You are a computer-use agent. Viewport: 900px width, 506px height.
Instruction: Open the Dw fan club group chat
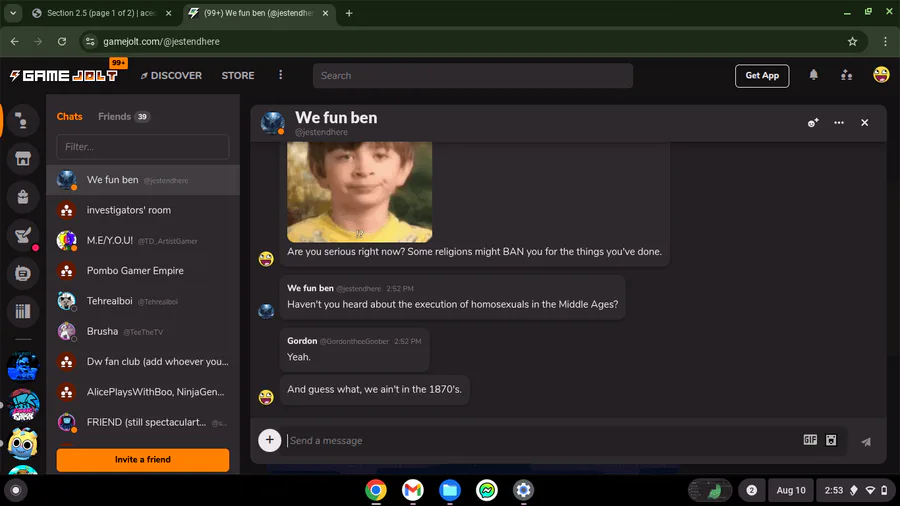click(143, 361)
